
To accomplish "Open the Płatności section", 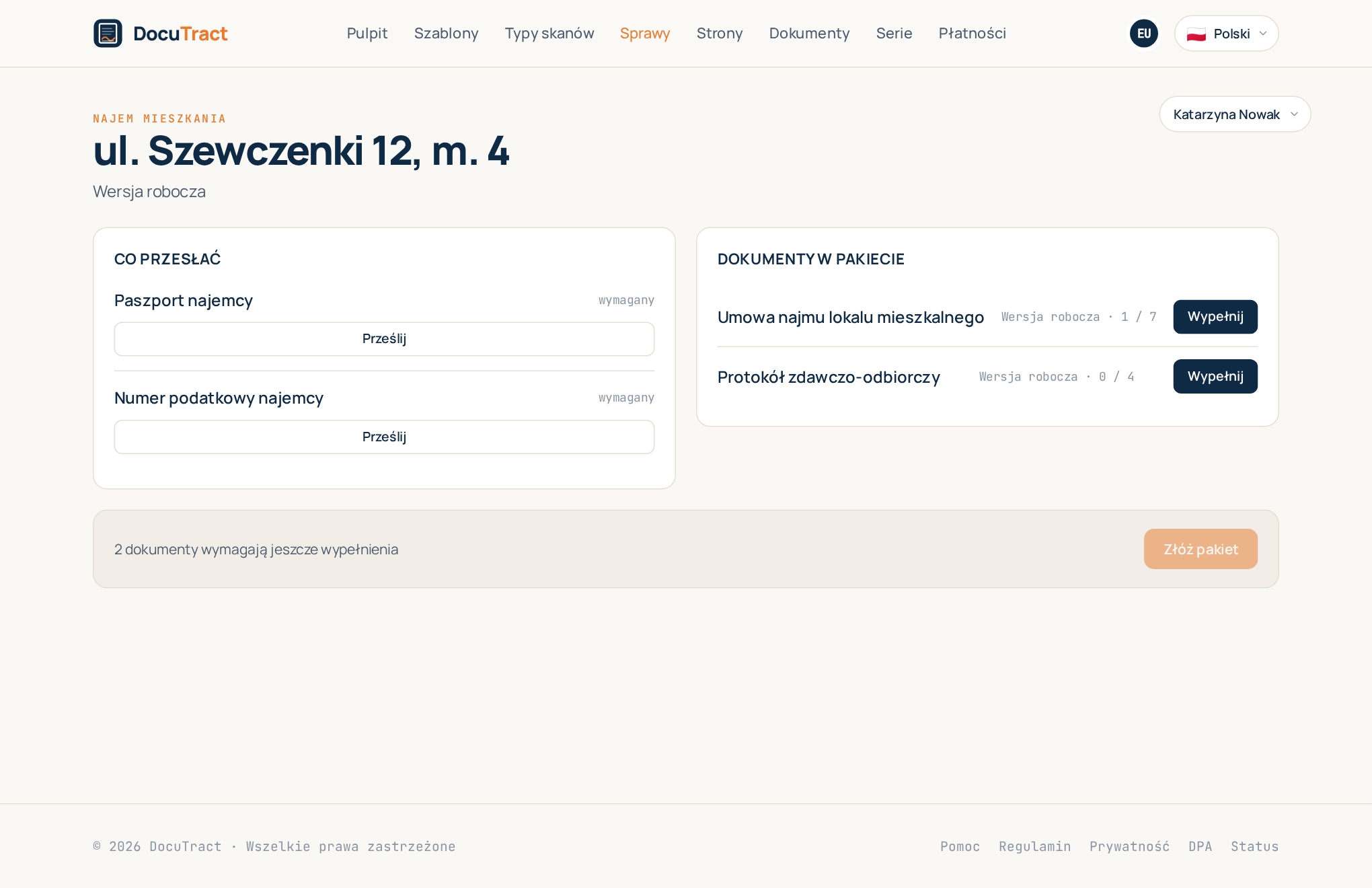I will [973, 34].
